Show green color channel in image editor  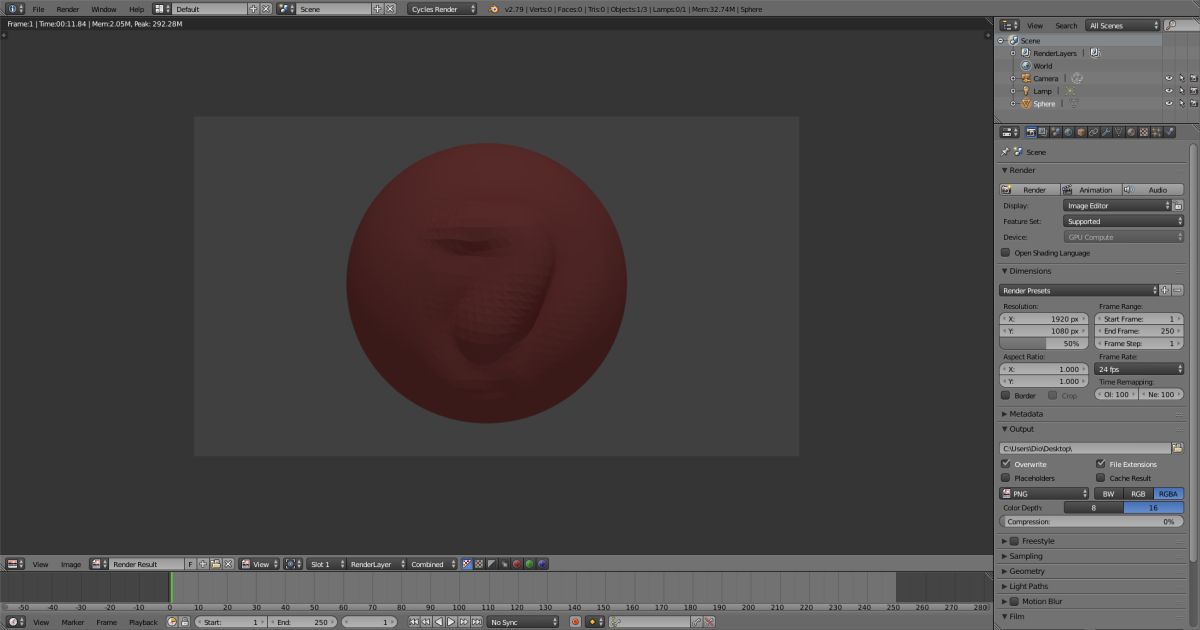[529, 564]
